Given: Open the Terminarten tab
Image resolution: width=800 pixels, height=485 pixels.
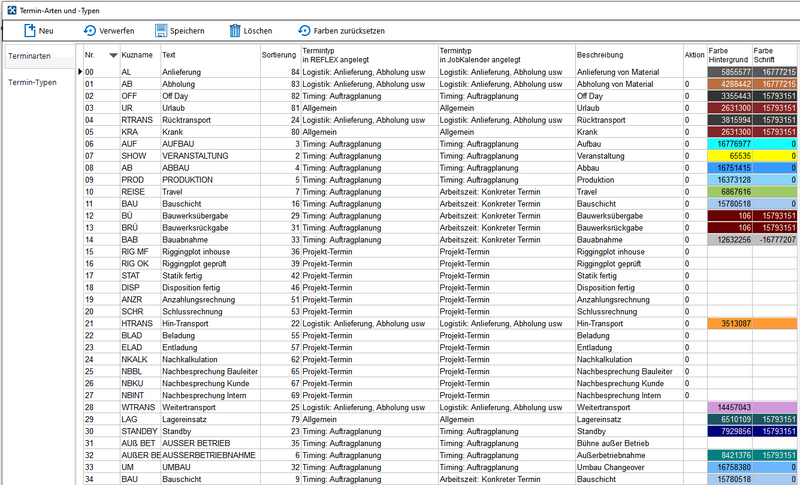Looking at the screenshot, I should click(x=40, y=56).
